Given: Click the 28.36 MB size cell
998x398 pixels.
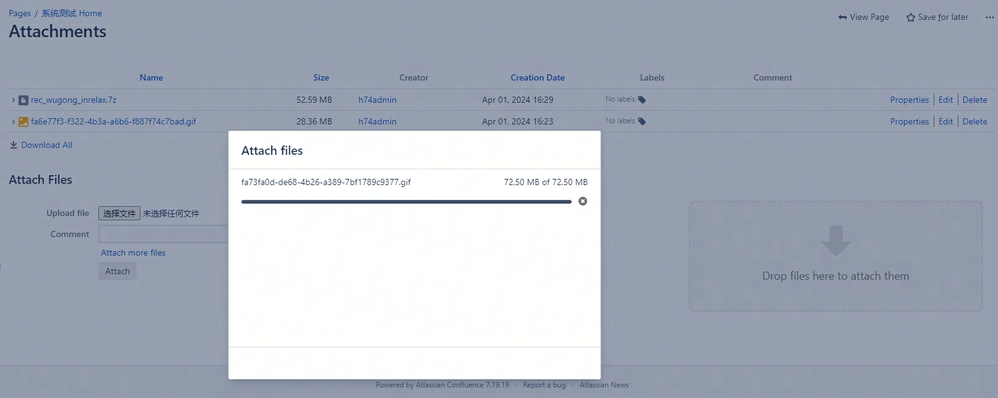Looking at the screenshot, I should [x=314, y=122].
